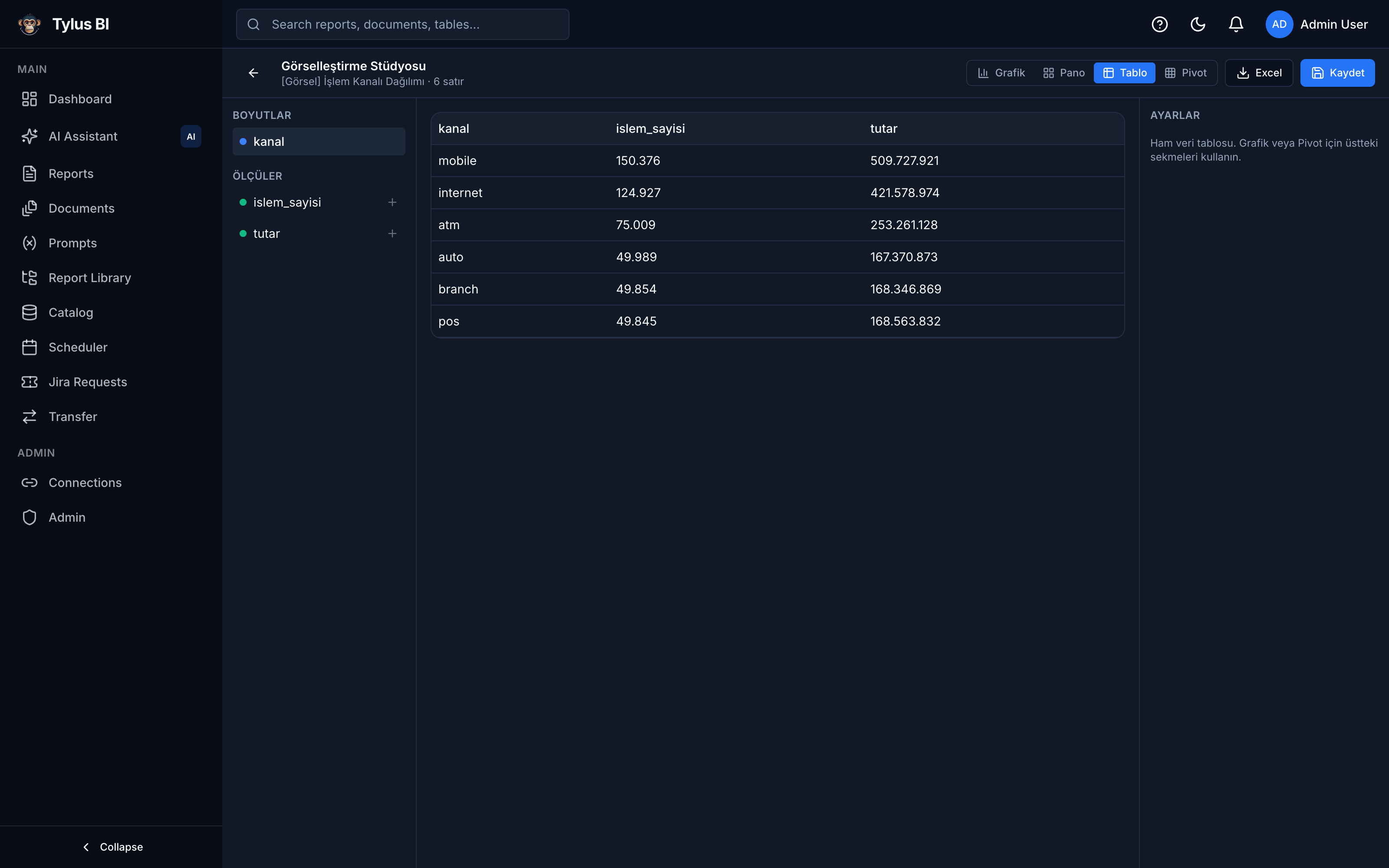The width and height of the screenshot is (1389, 868).
Task: Open Reports label in sidebar
Action: pos(71,173)
